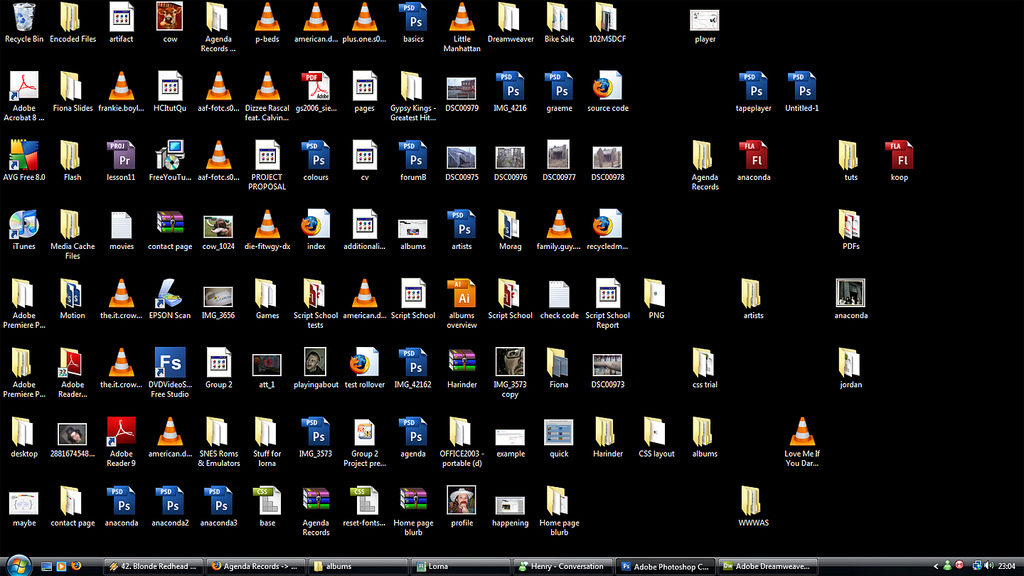Launch Firefox from the quick launch bar
1024x576 pixels.
coord(76,566)
